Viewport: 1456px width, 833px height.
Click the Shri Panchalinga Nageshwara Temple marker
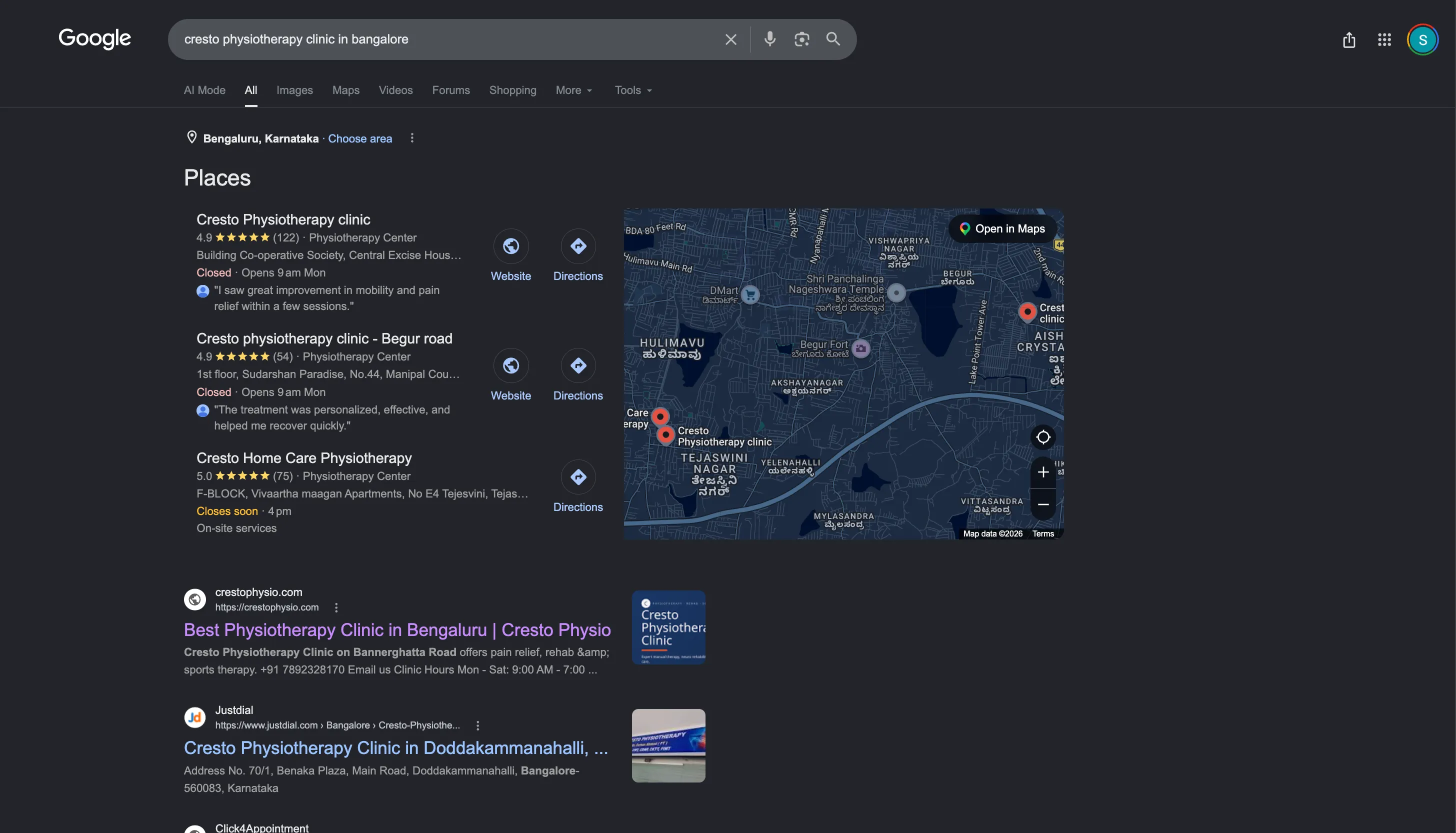click(x=896, y=293)
